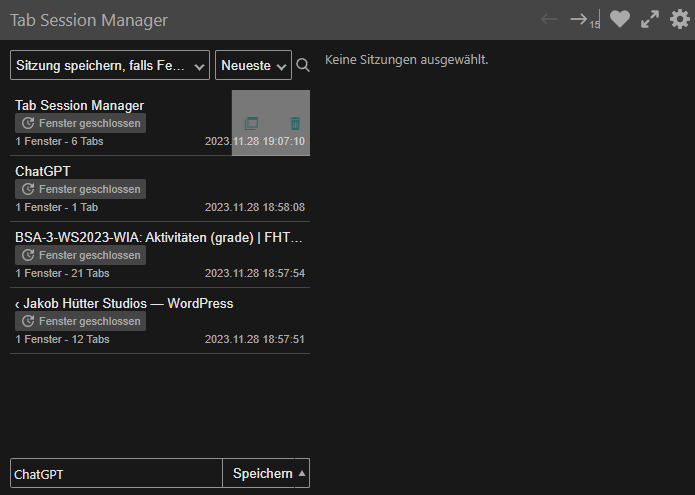Open popup in expanded view
The height and width of the screenshot is (495, 695).
pyautogui.click(x=650, y=19)
